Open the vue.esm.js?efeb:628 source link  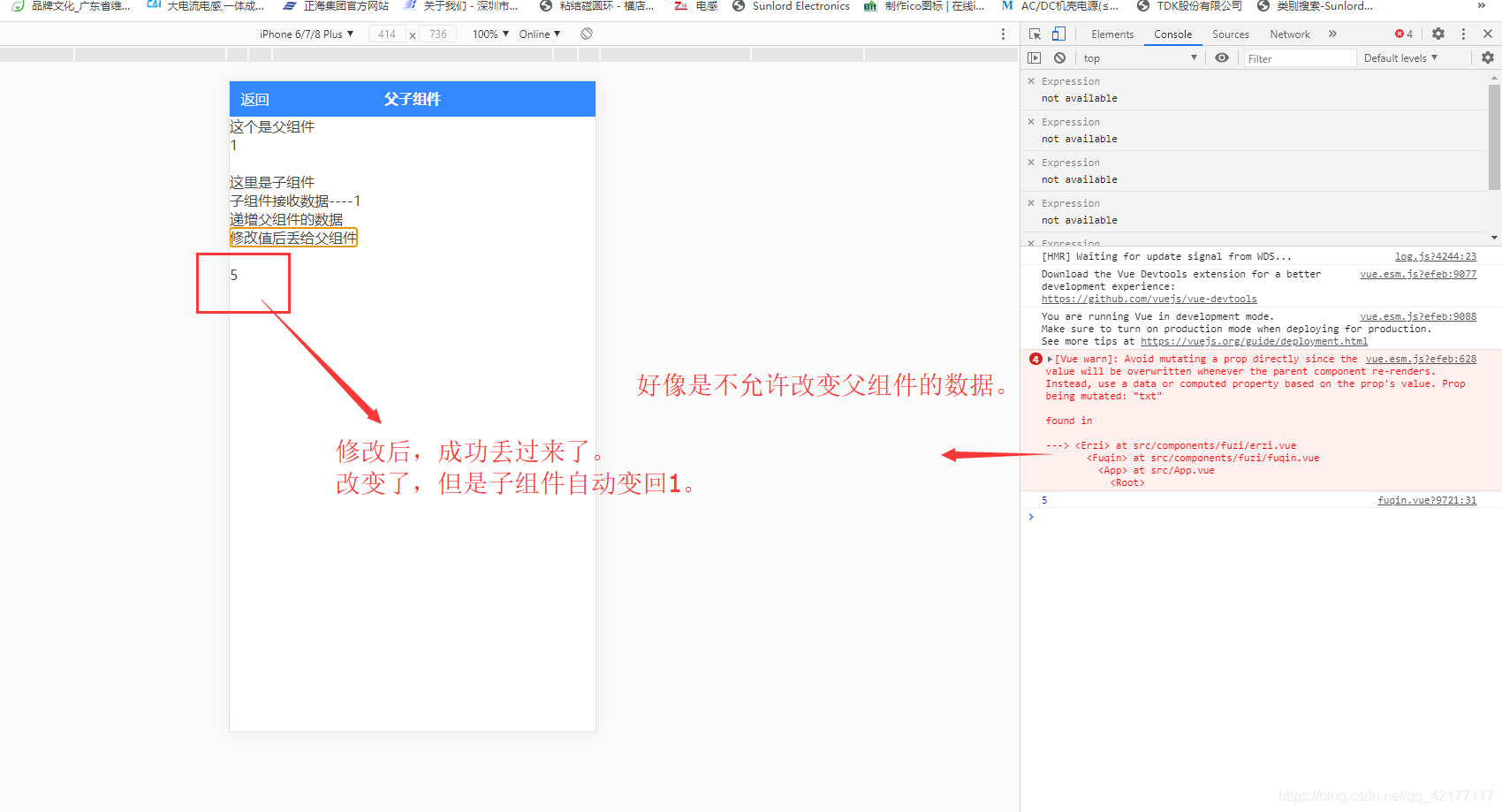pyautogui.click(x=1421, y=359)
